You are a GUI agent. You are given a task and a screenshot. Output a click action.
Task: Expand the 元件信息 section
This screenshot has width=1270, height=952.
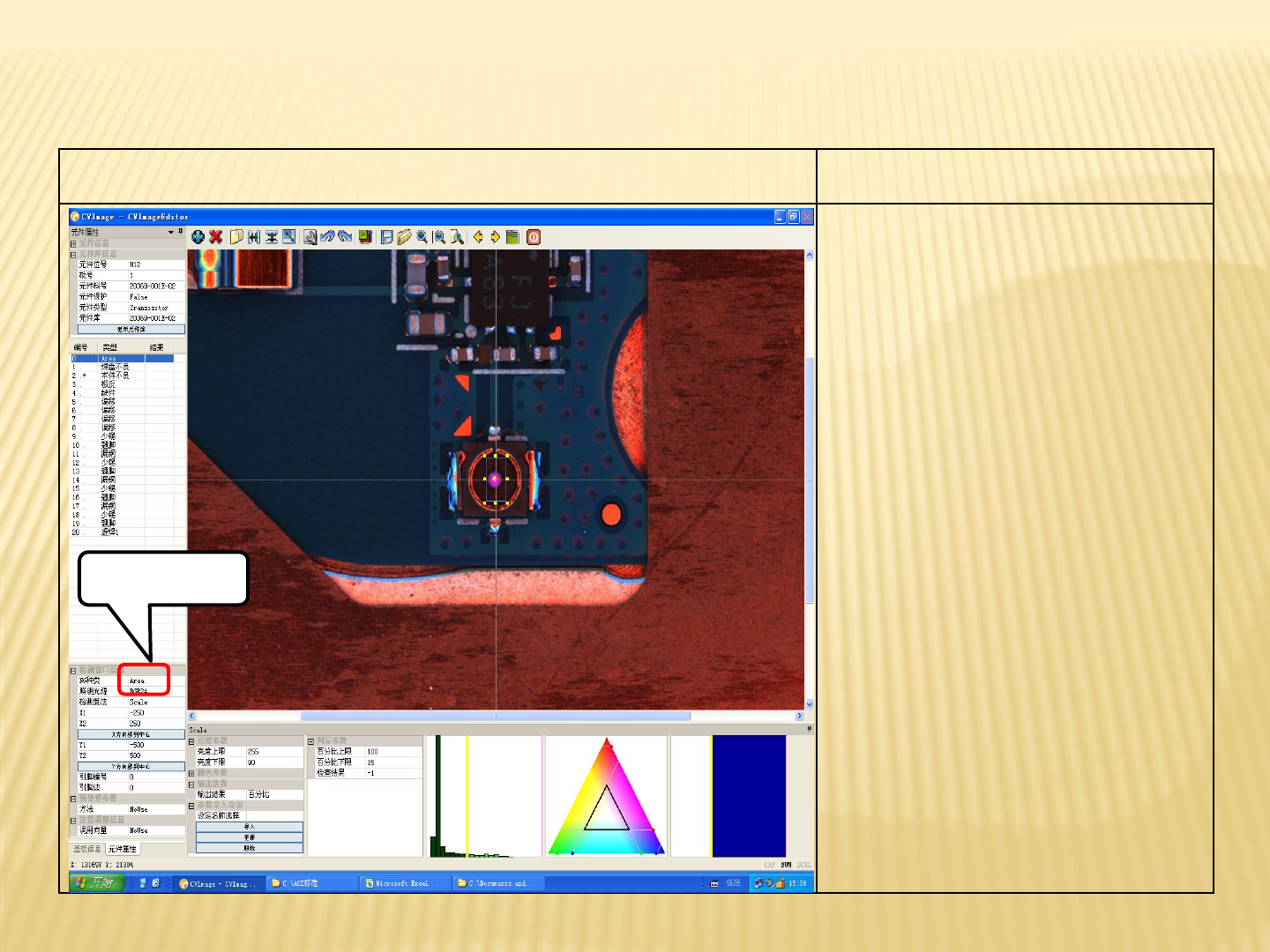coord(73,243)
